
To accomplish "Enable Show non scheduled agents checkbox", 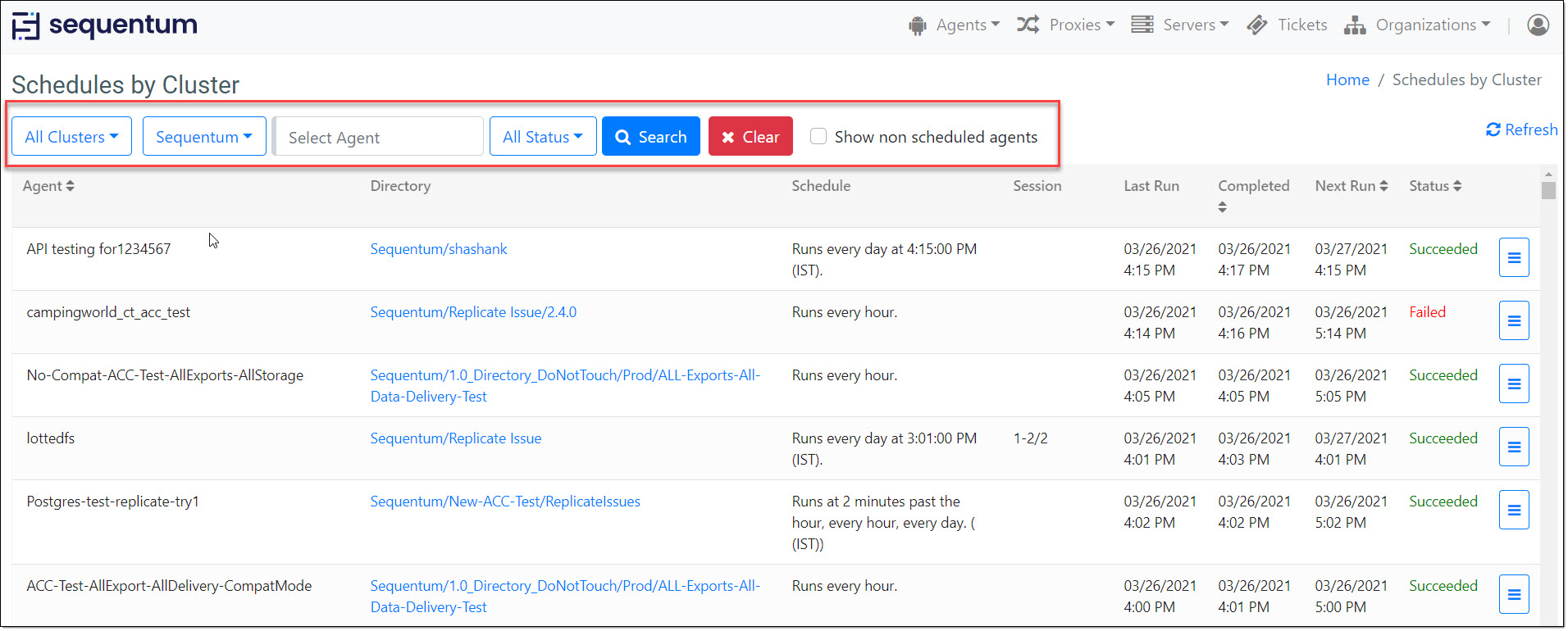I will pyautogui.click(x=818, y=136).
